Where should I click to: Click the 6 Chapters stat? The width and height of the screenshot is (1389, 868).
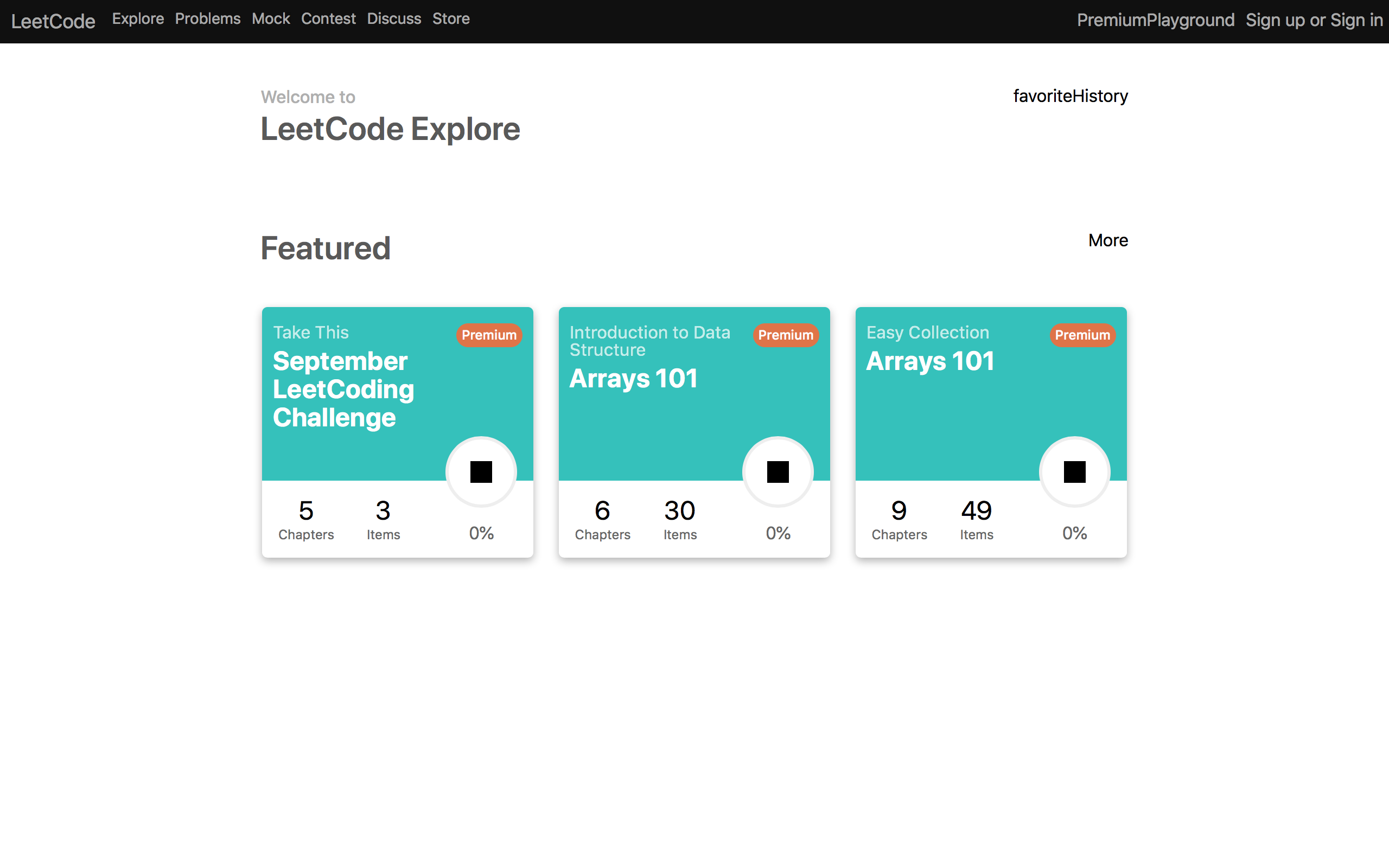click(x=603, y=520)
